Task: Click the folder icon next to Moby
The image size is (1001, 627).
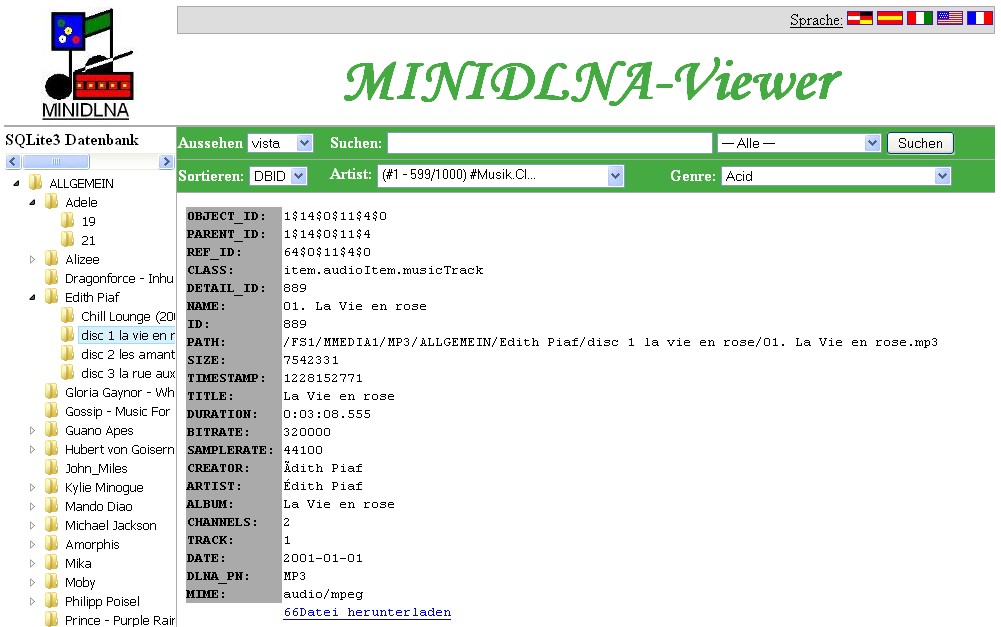Action: 52,582
